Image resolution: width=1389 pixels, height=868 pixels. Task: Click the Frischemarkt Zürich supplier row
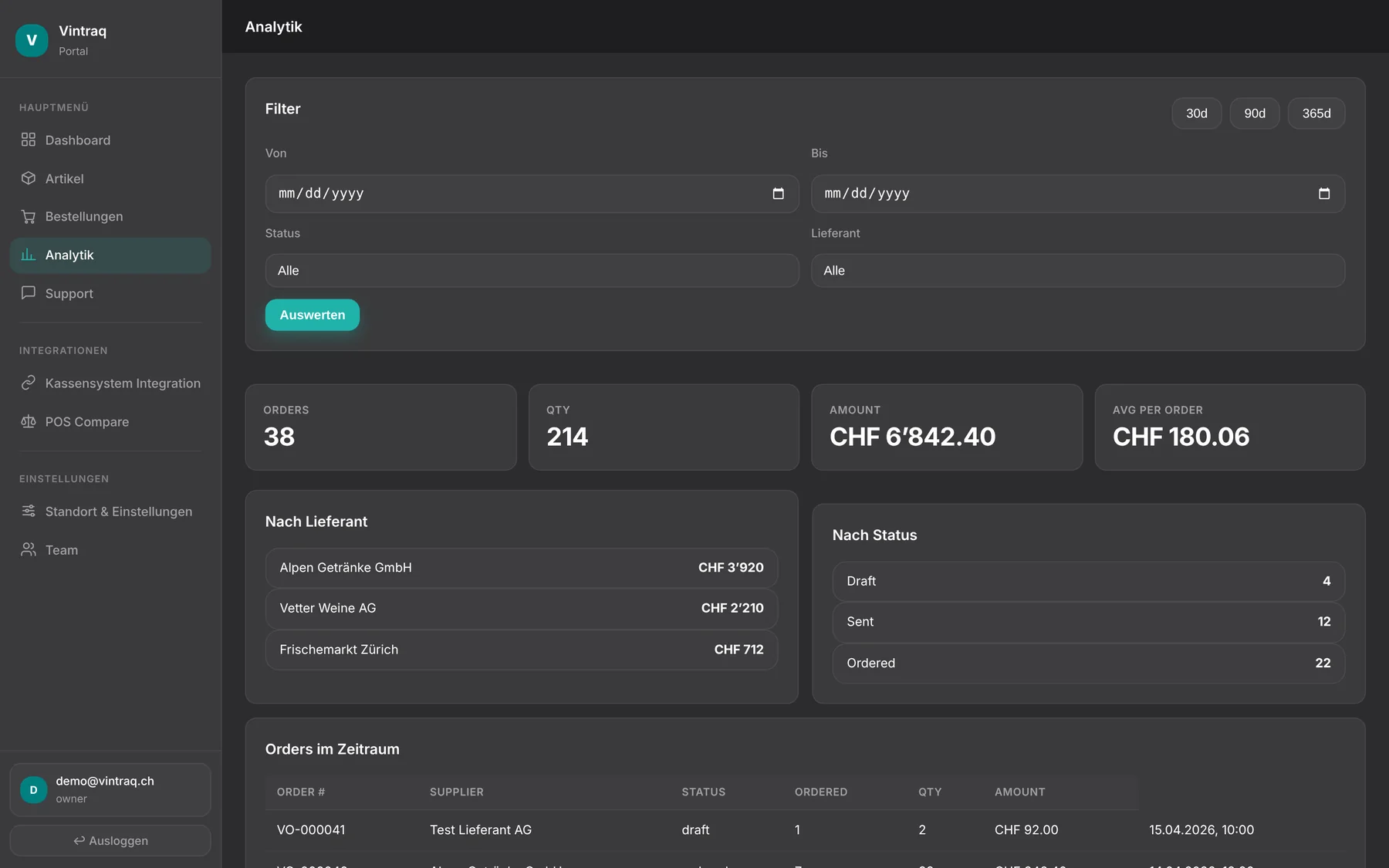tap(522, 650)
